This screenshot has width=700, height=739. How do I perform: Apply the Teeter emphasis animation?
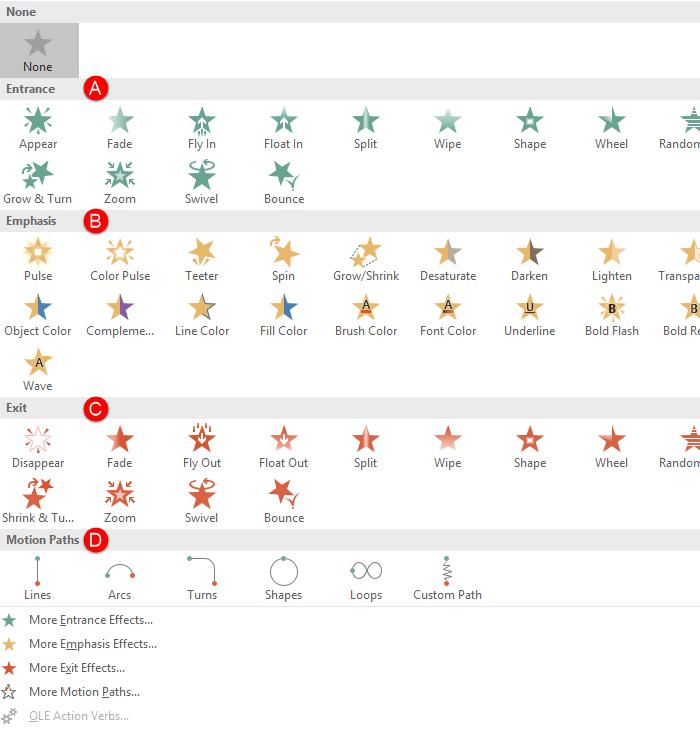point(202,260)
